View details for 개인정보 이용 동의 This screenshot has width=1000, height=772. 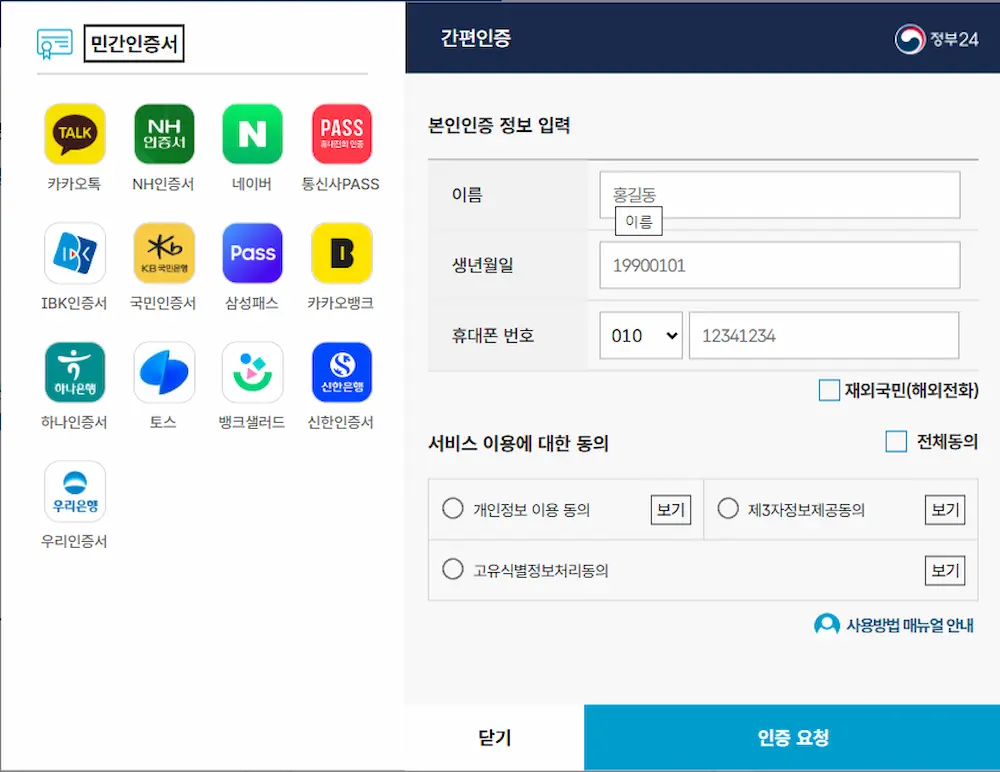click(671, 510)
